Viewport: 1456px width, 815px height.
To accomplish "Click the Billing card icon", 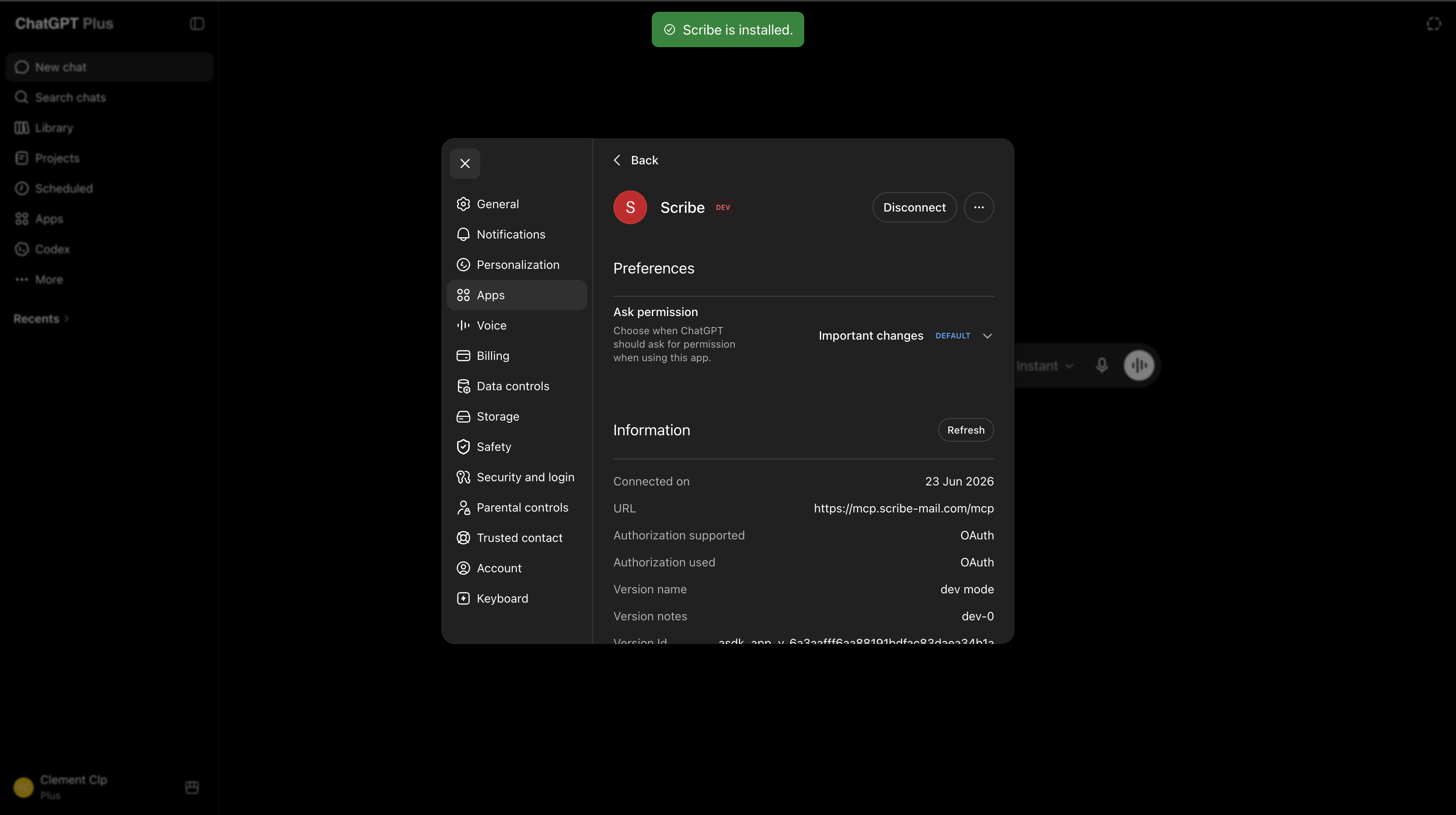I will tap(463, 356).
